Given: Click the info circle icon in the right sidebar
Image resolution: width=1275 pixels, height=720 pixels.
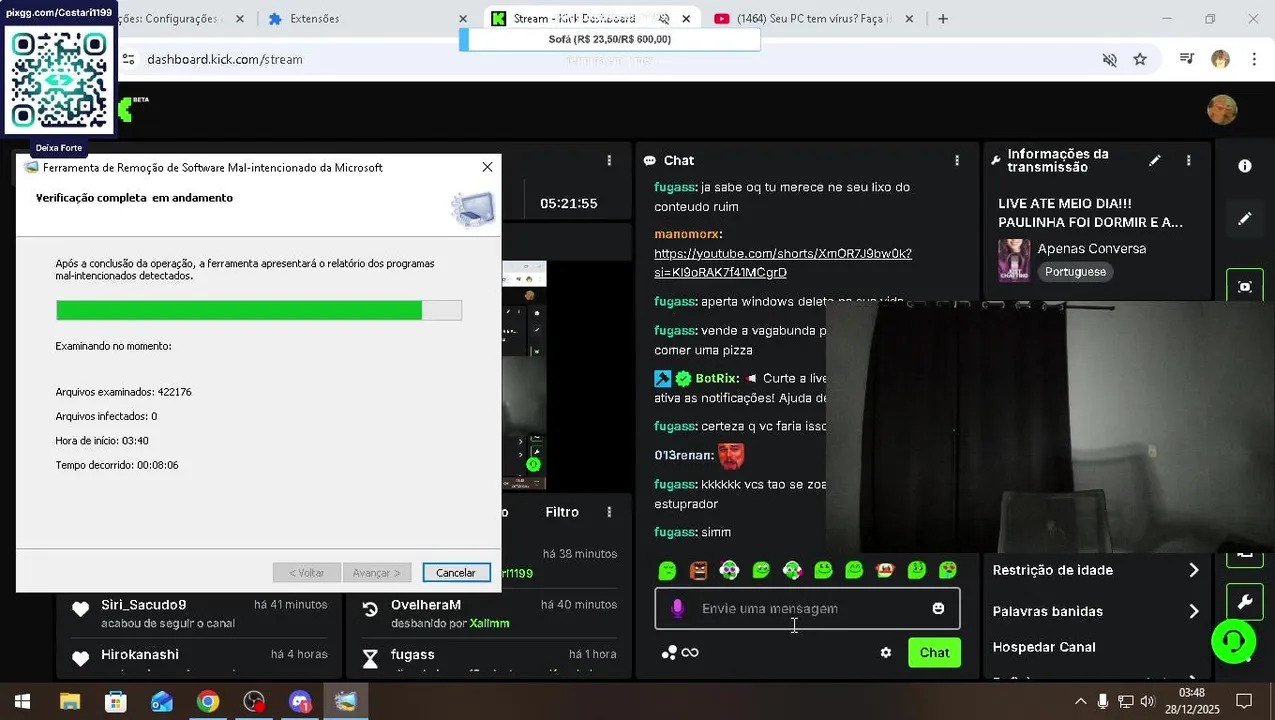Looking at the screenshot, I should tap(1245, 166).
